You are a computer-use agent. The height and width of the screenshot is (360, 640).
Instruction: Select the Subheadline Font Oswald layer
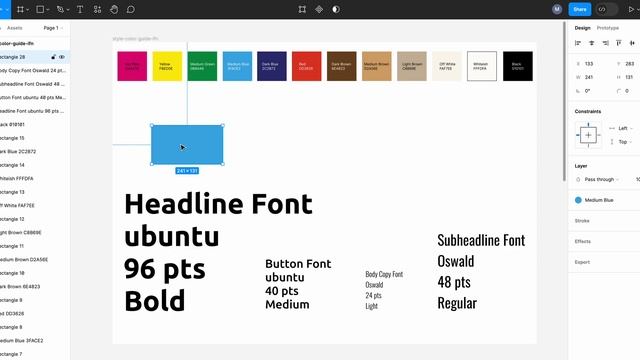coord(35,84)
